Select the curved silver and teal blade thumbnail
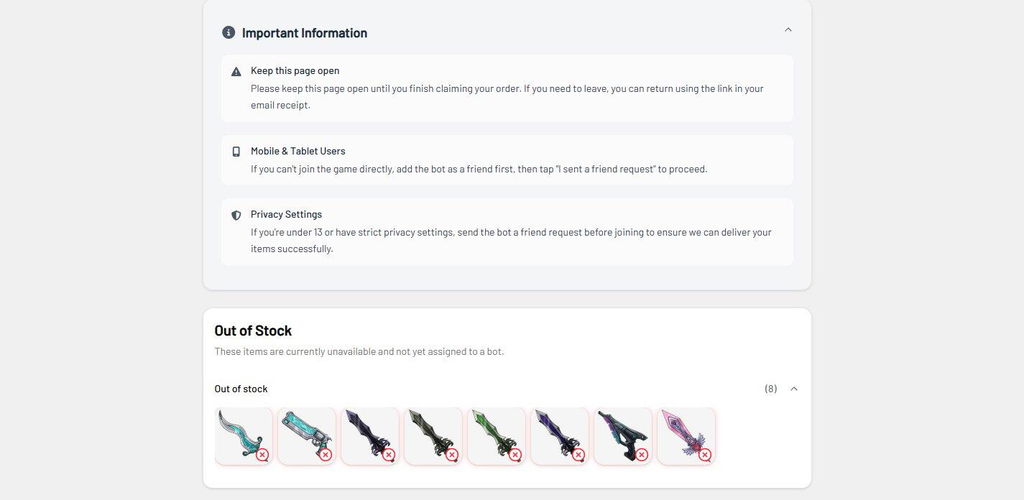This screenshot has width=1024, height=500. tap(244, 436)
